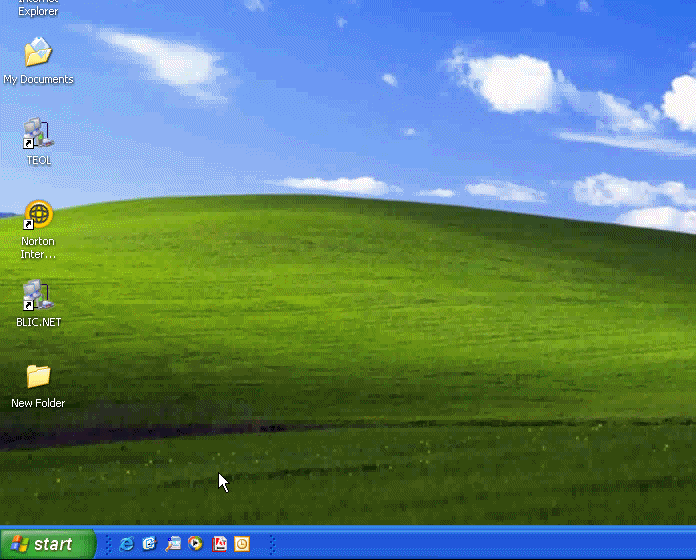Screen dimensions: 696x560
Task: Select the My Documents folder icon
Action: [x=38, y=53]
